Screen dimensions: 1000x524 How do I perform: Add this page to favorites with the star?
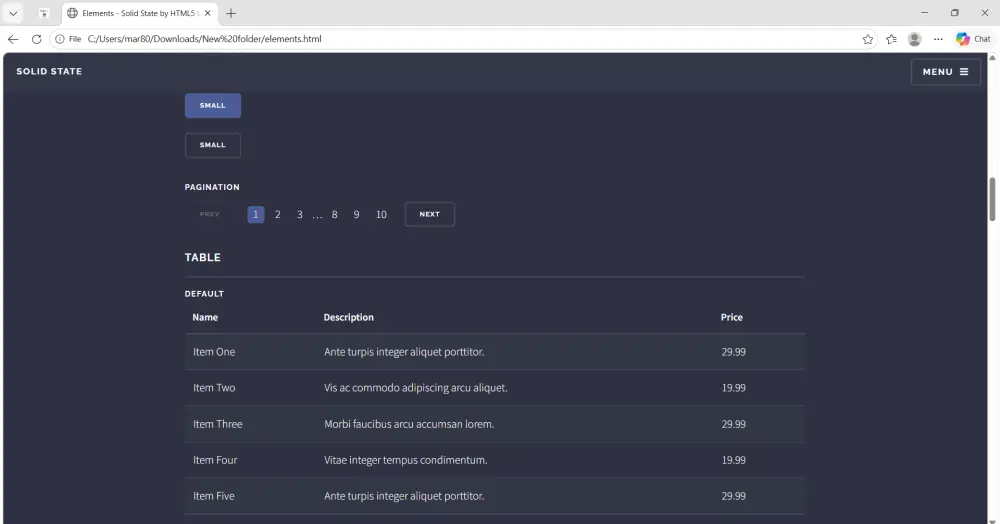point(867,39)
